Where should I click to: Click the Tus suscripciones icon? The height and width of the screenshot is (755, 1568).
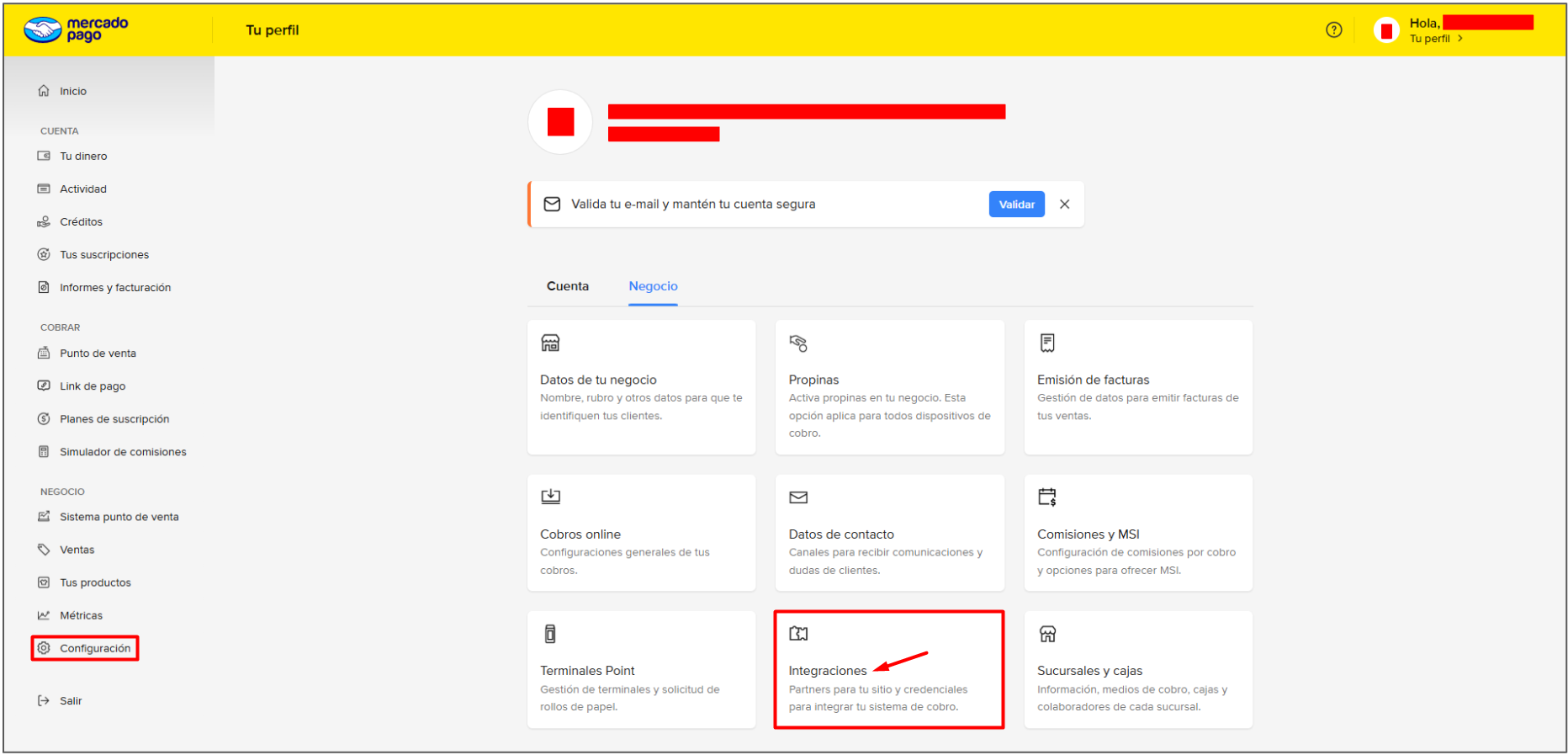click(x=44, y=254)
